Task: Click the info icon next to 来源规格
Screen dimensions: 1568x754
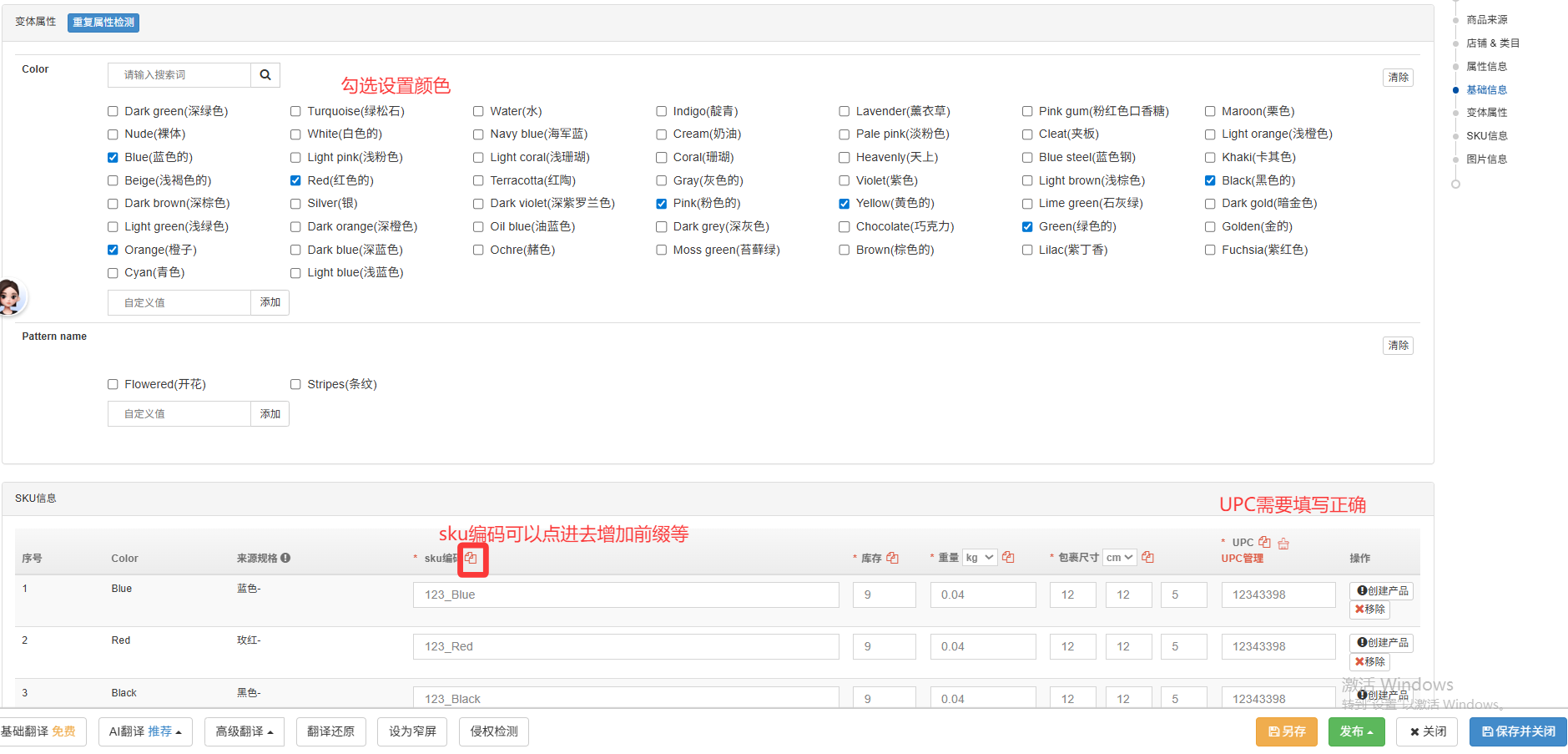Action: click(x=285, y=558)
